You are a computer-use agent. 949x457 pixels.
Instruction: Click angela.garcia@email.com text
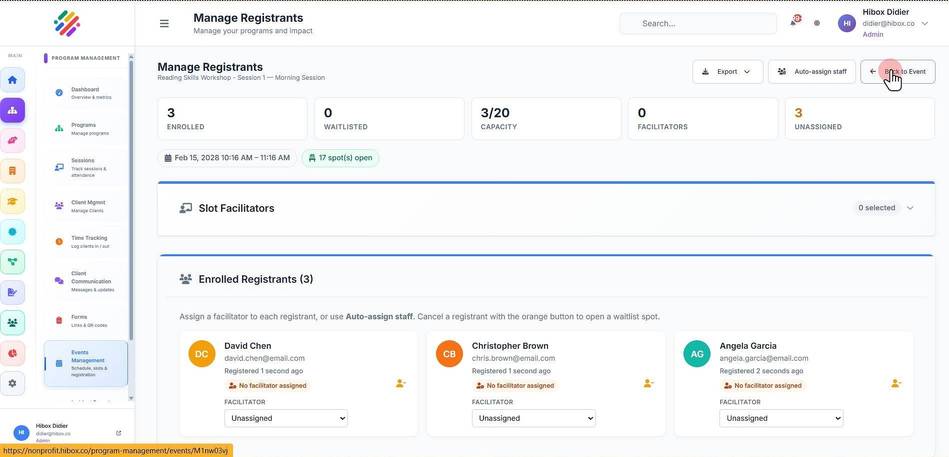coord(764,358)
